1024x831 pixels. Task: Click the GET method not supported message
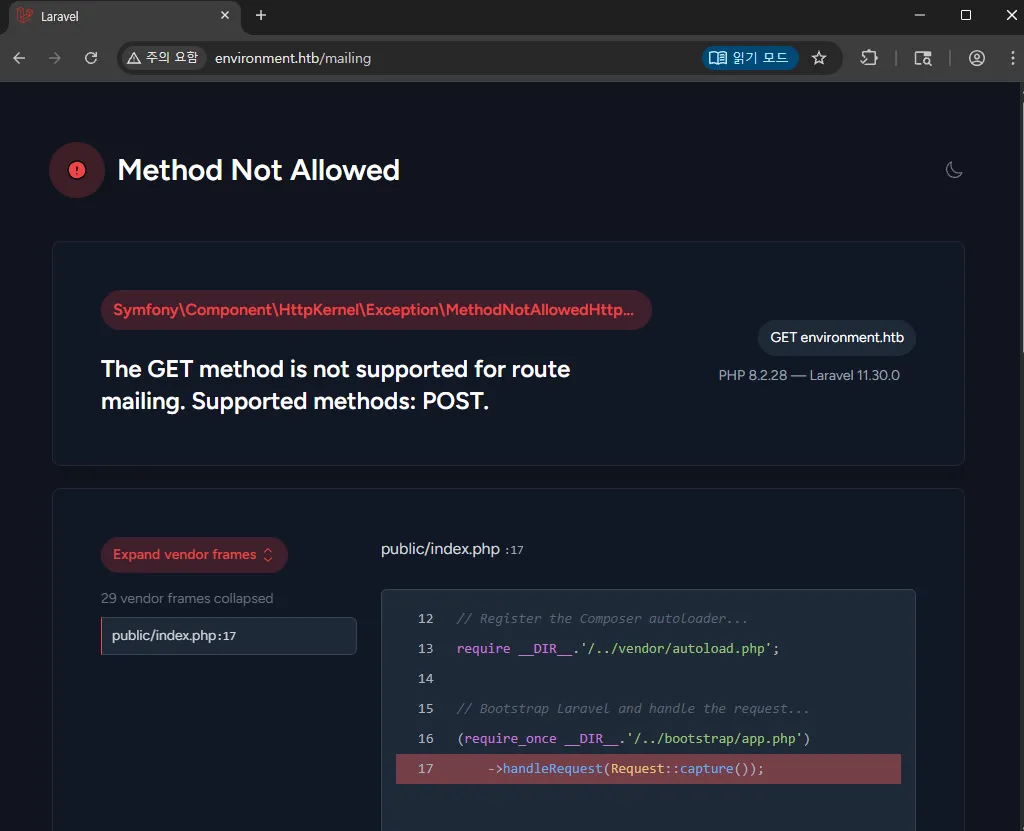click(336, 385)
